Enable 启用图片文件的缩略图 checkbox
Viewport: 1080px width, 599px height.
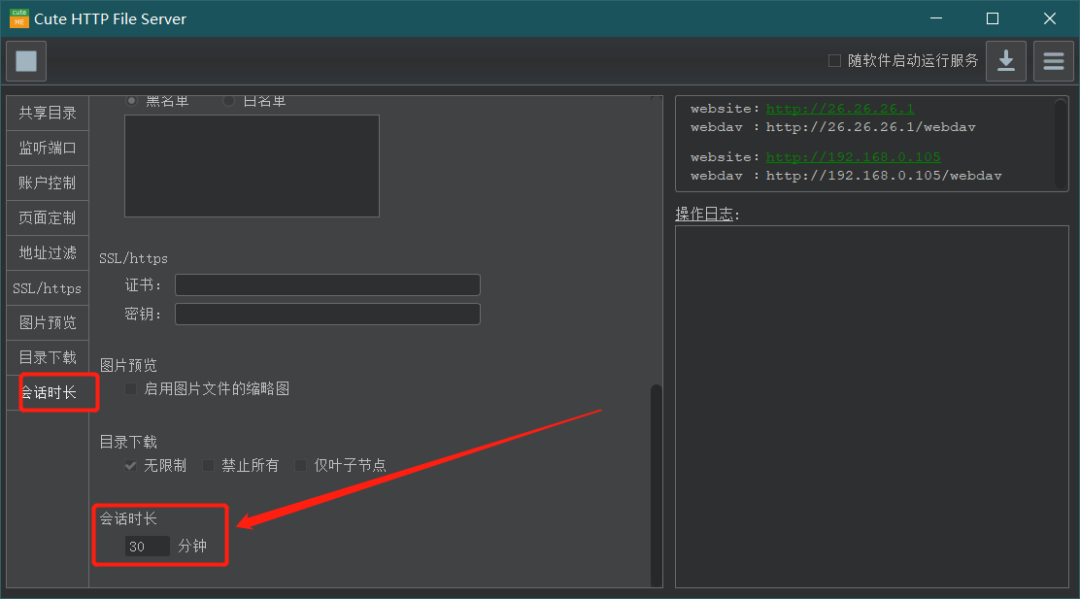(130, 389)
